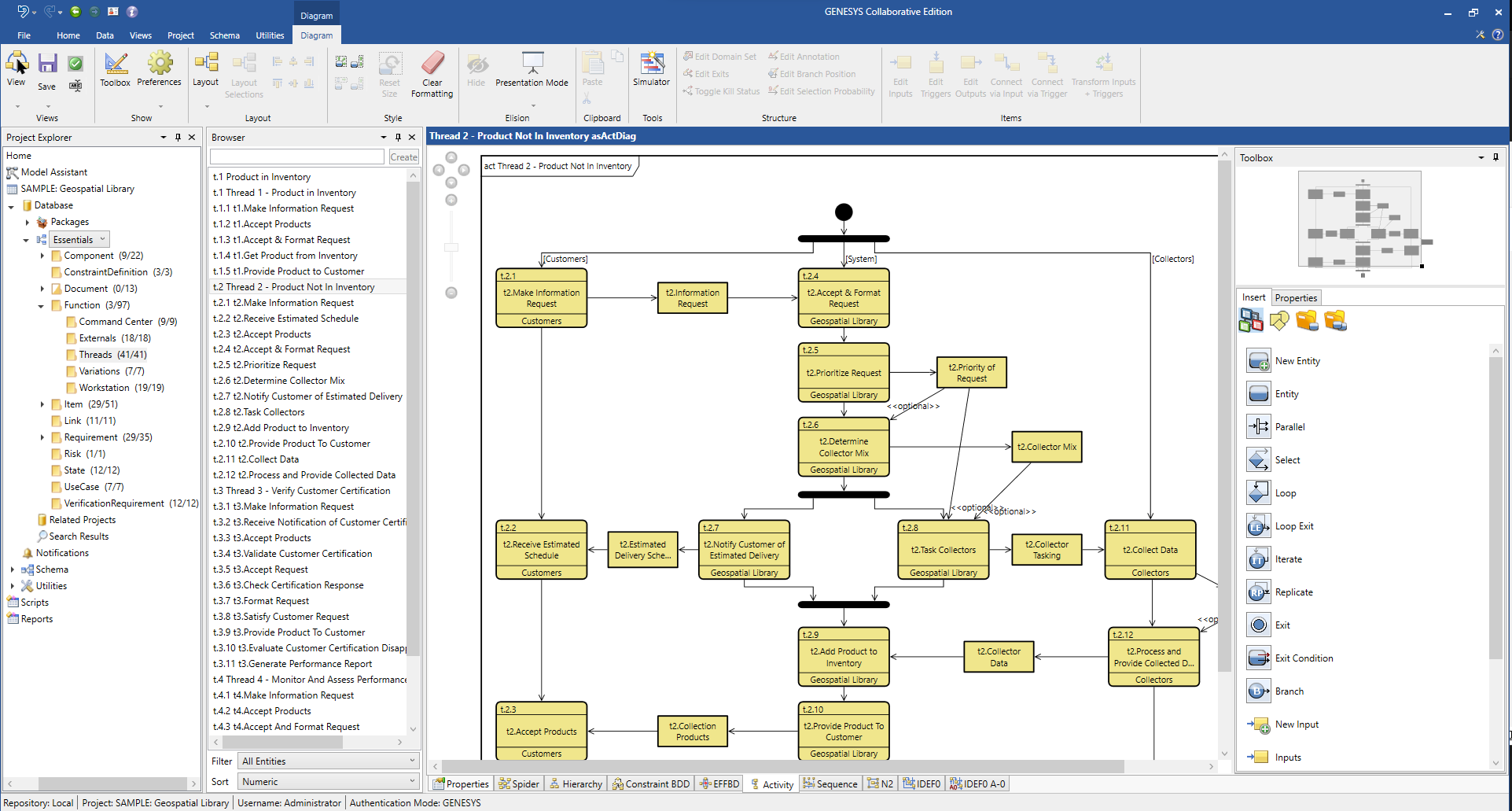Viewport: 1512px width, 811px height.
Task: Click Edit Inputs in the Items group
Action: [899, 72]
